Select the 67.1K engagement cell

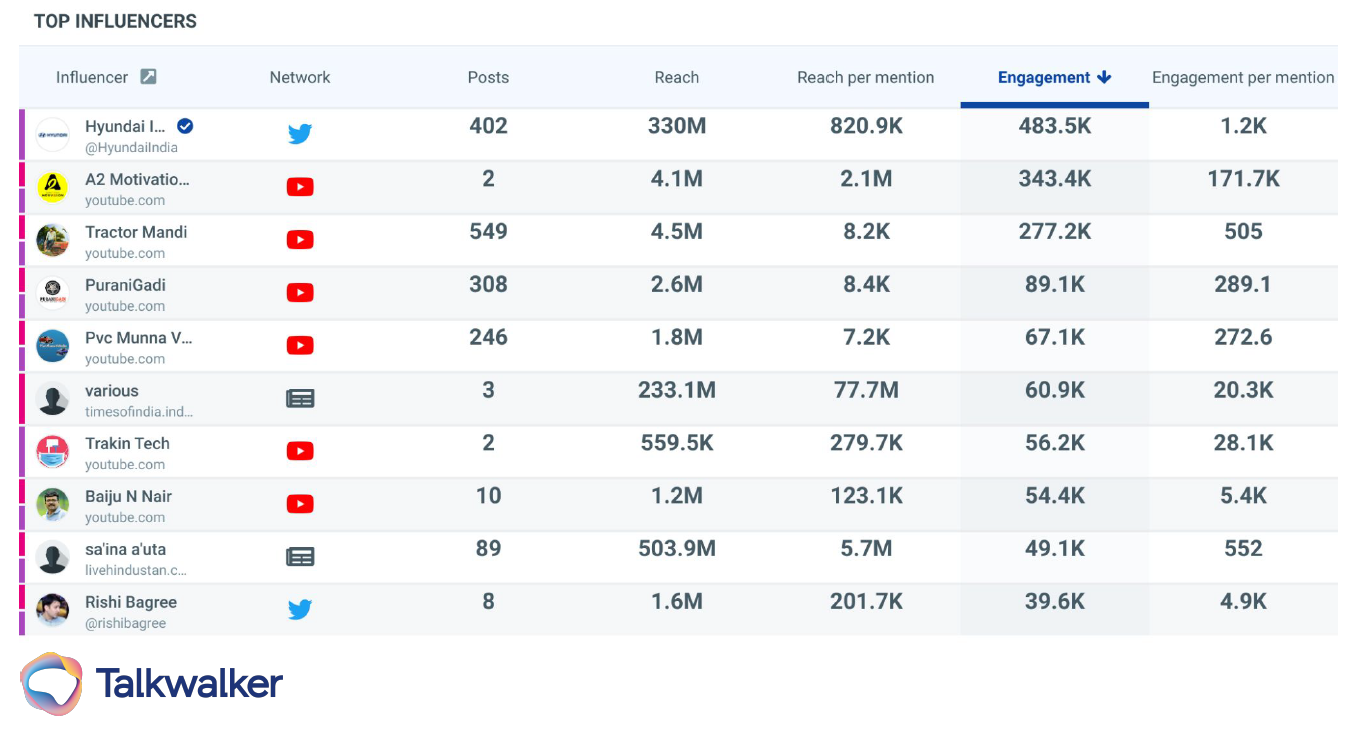(x=1054, y=337)
